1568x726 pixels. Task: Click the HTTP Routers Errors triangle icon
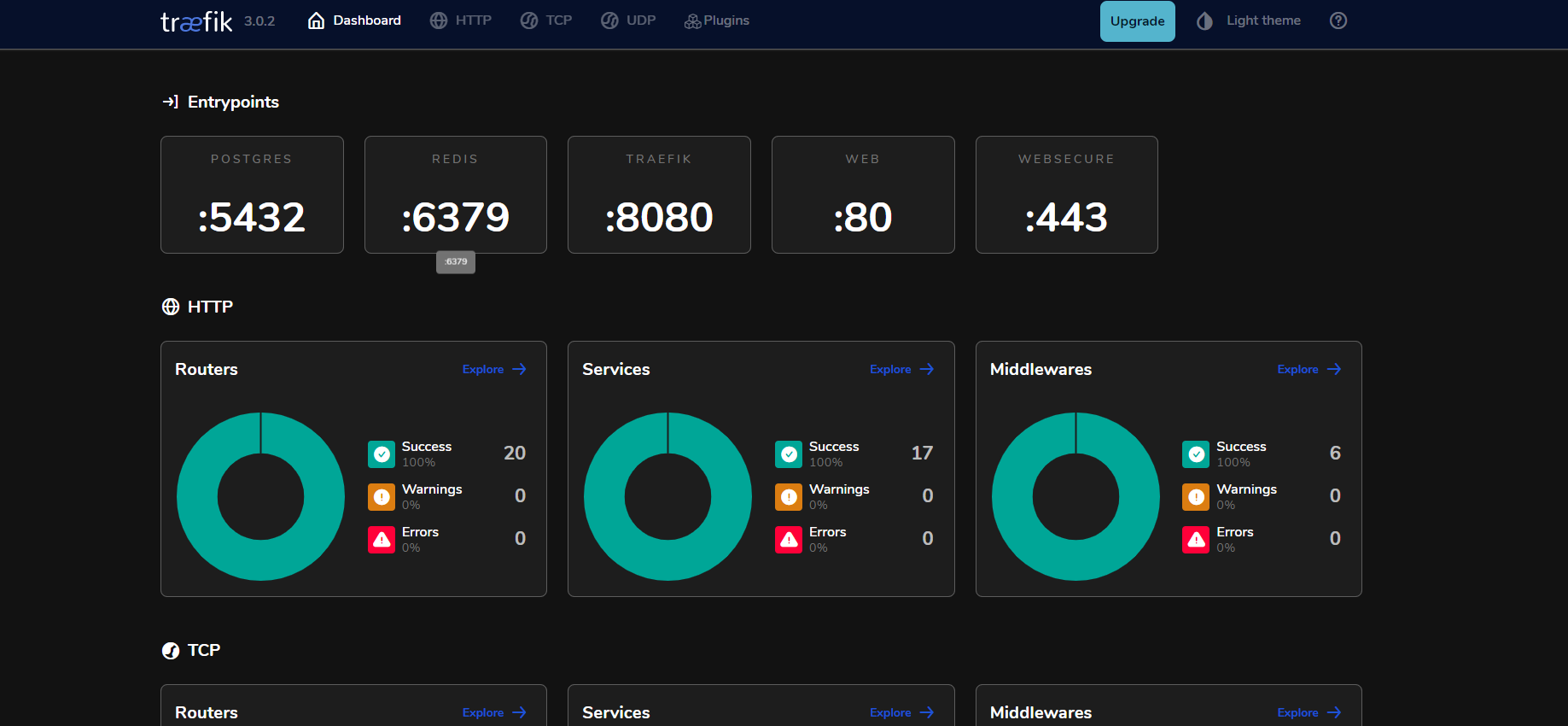pyautogui.click(x=382, y=540)
